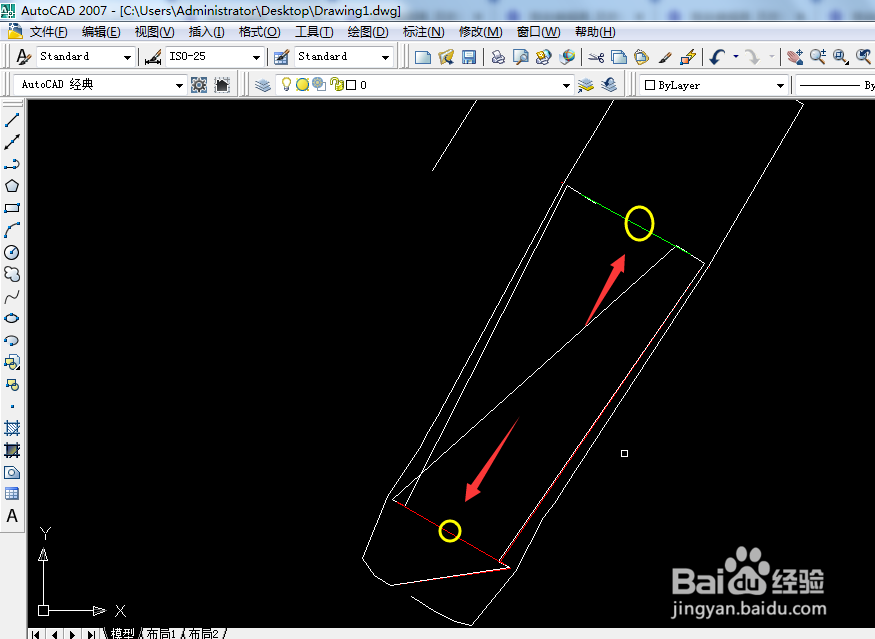Click the Make Block tool
The image size is (875, 639).
pos(12,385)
